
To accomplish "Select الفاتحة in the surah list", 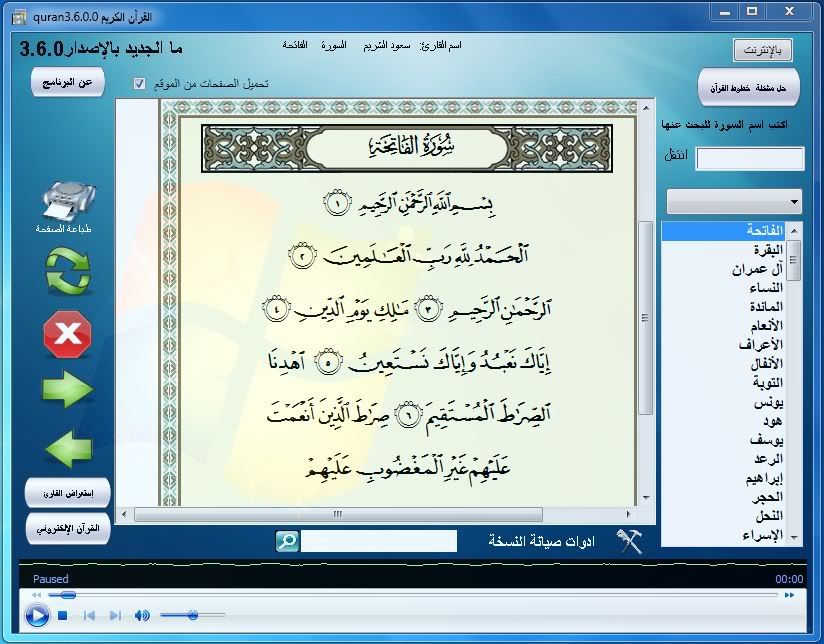I will click(x=723, y=231).
